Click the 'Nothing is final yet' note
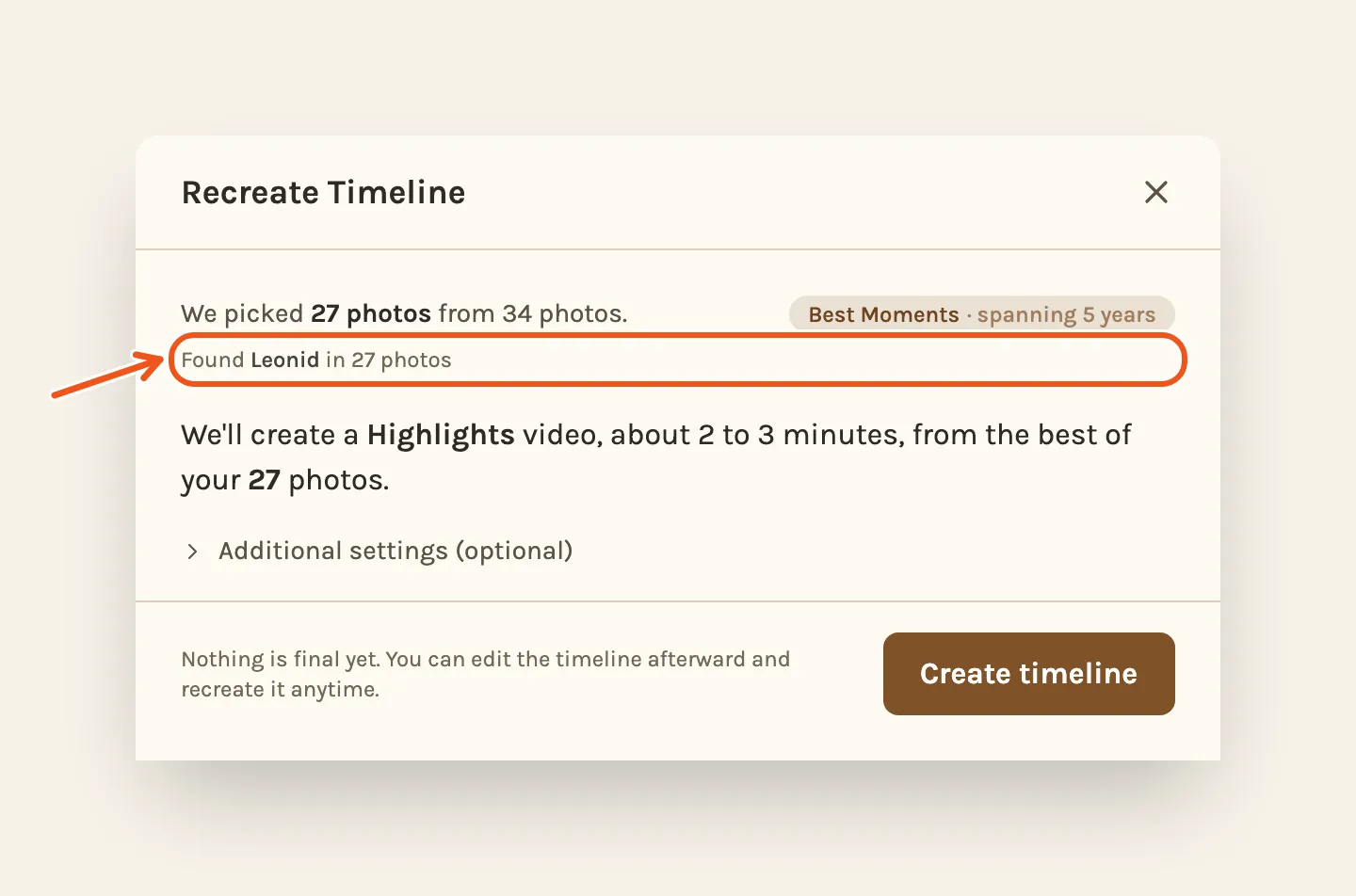 (x=486, y=674)
